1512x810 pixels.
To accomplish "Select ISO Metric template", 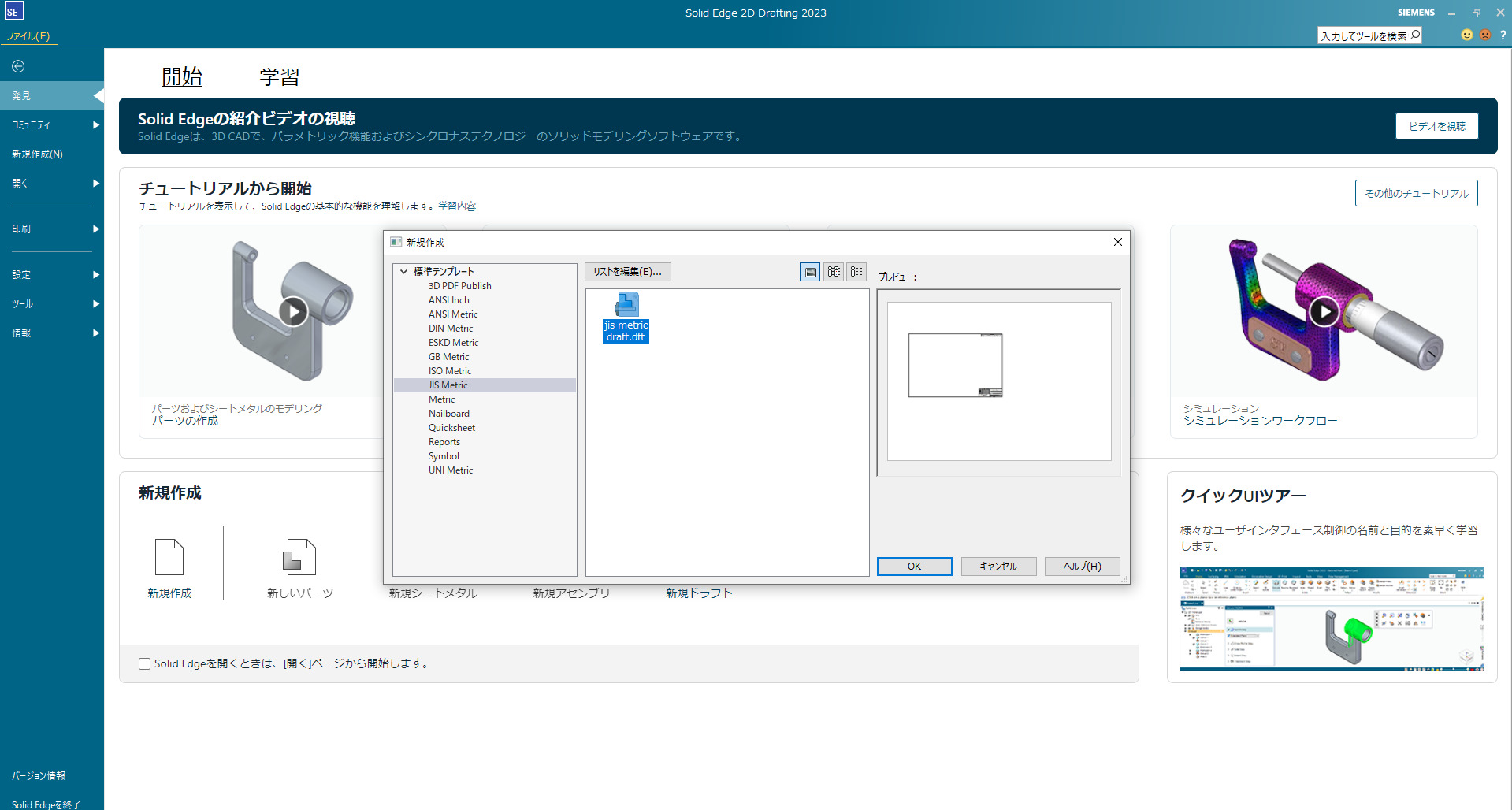I will coord(450,371).
